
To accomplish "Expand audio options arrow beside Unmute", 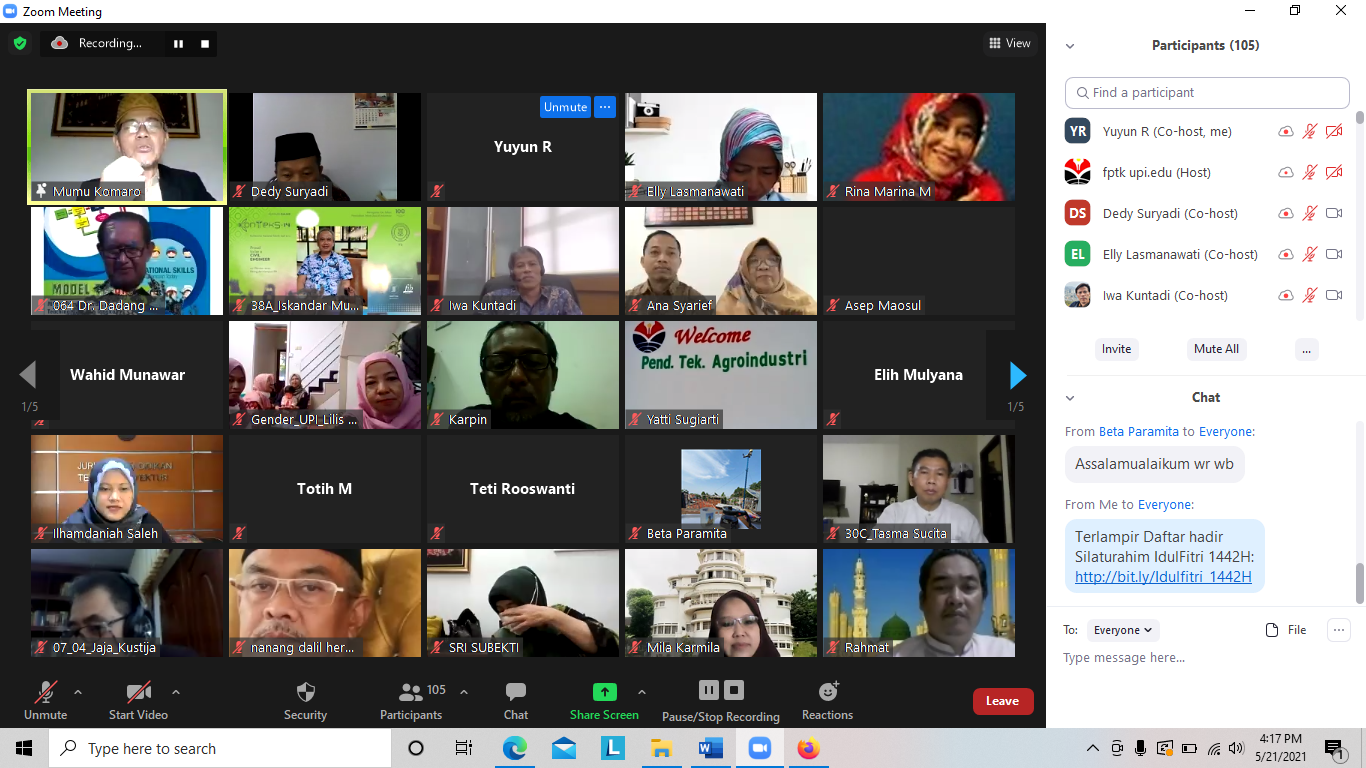I will pyautogui.click(x=78, y=691).
